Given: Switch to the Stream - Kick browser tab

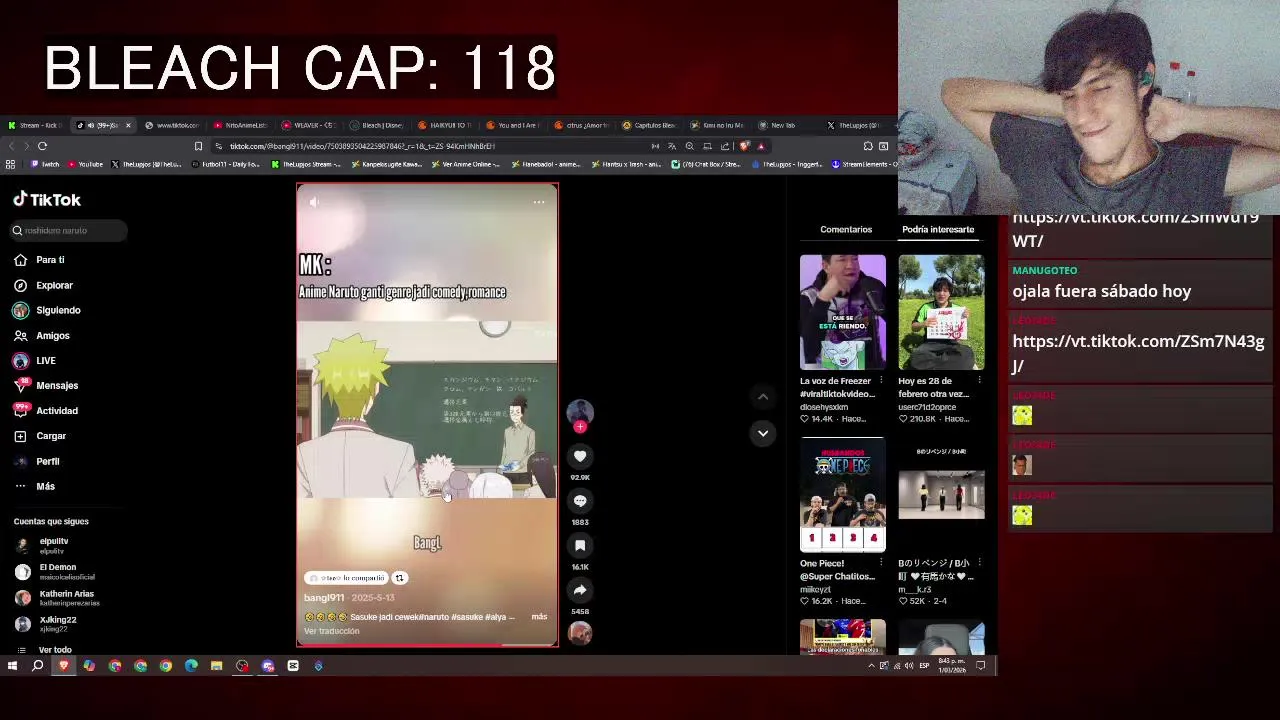Looking at the screenshot, I should click(x=37, y=125).
